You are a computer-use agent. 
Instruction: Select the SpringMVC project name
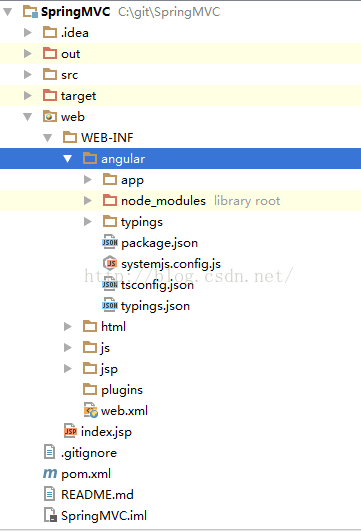click(76, 12)
